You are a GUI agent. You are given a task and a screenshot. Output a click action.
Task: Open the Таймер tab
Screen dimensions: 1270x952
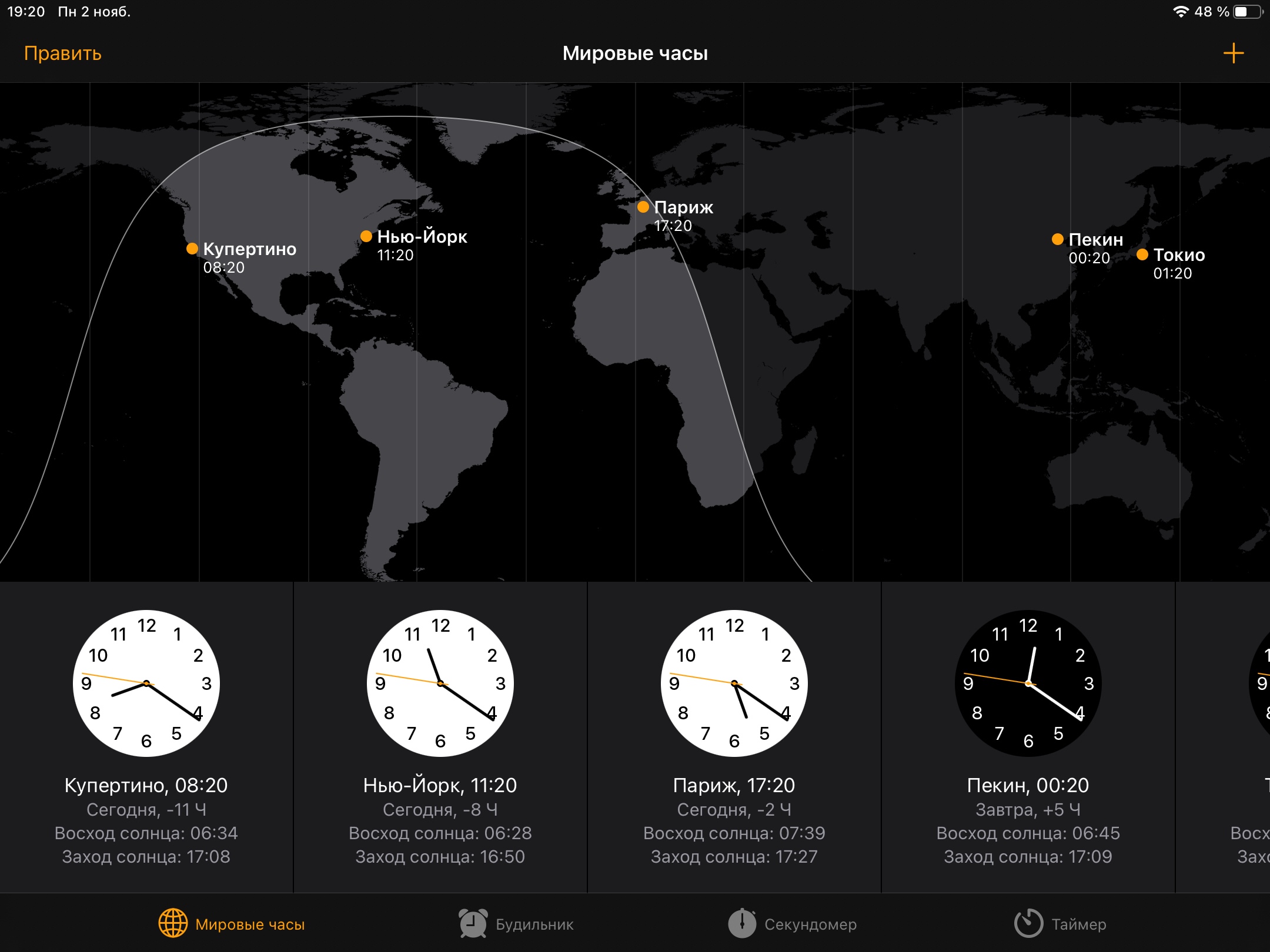click(1078, 924)
